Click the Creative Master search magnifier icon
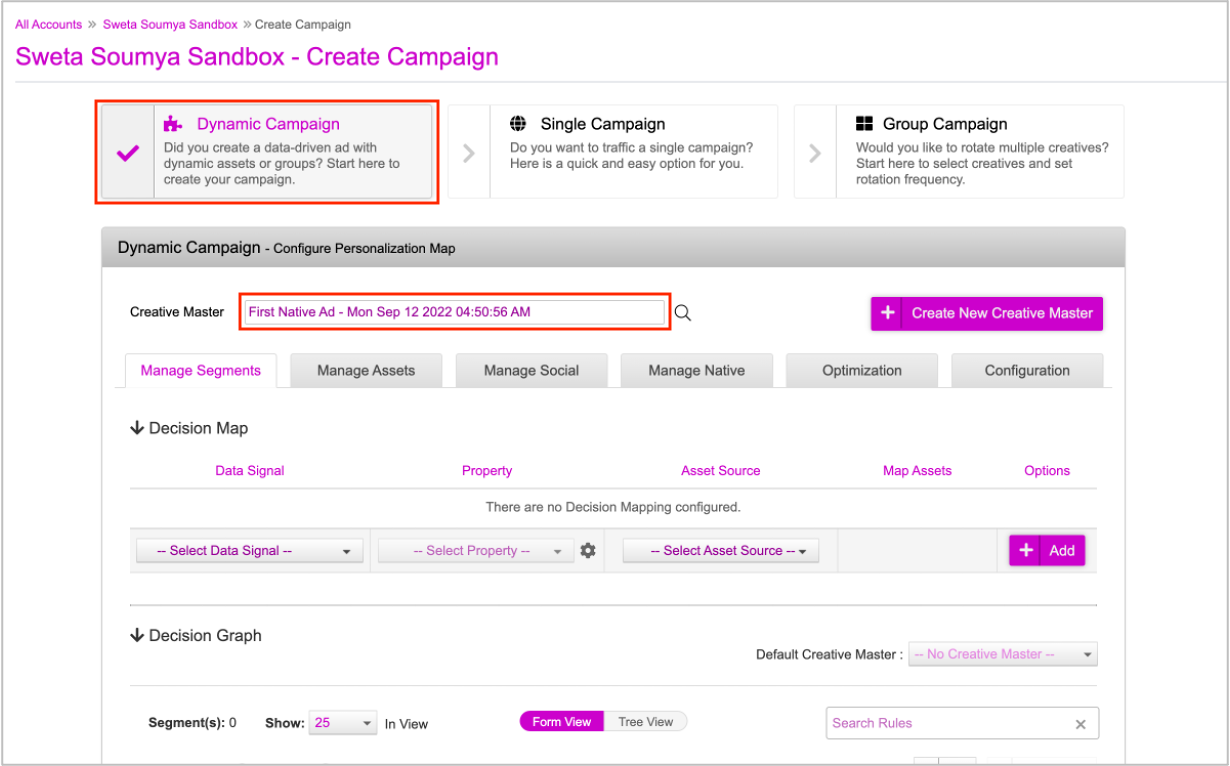 coord(683,313)
